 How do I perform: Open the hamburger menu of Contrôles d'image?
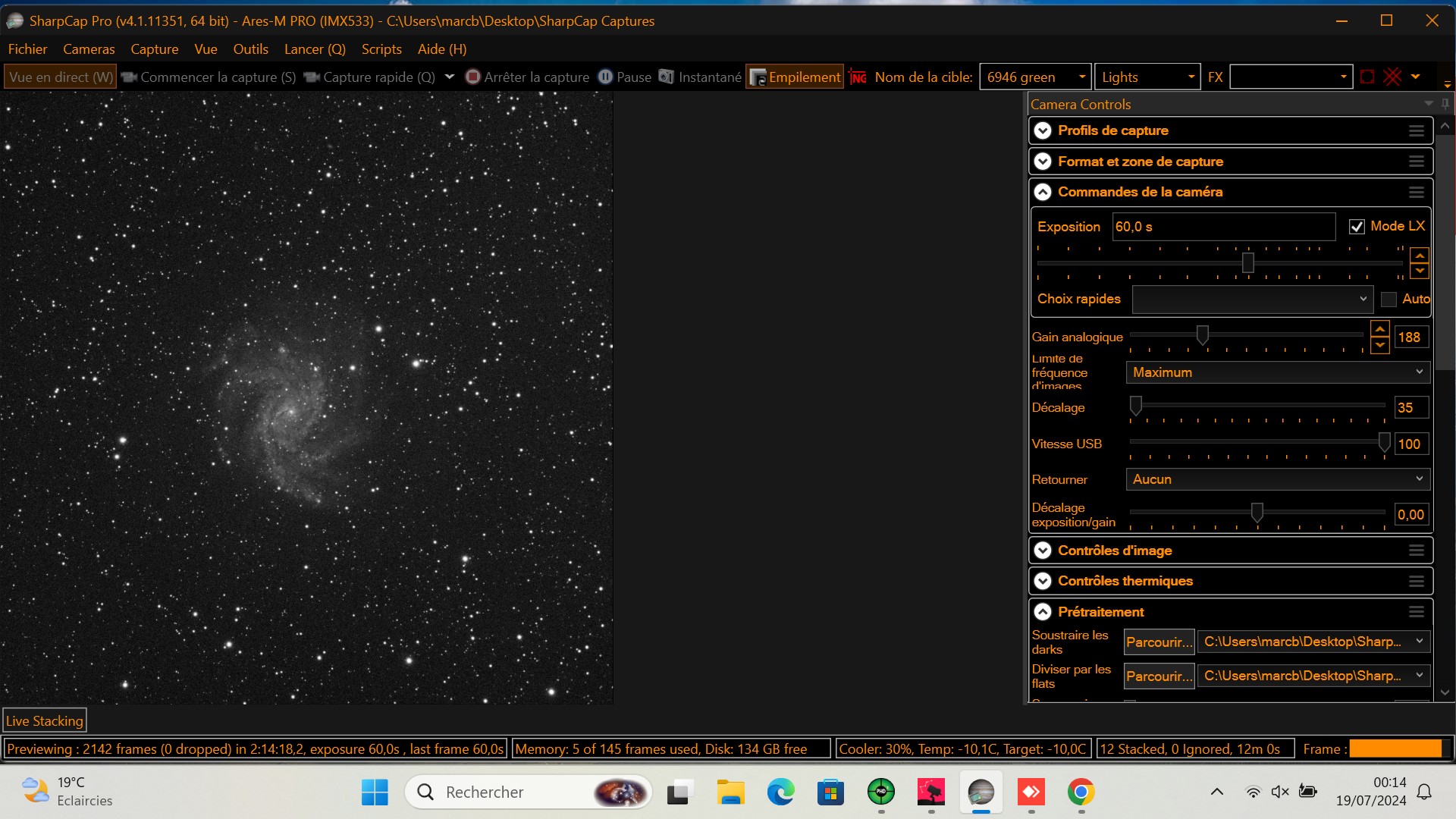(x=1416, y=551)
